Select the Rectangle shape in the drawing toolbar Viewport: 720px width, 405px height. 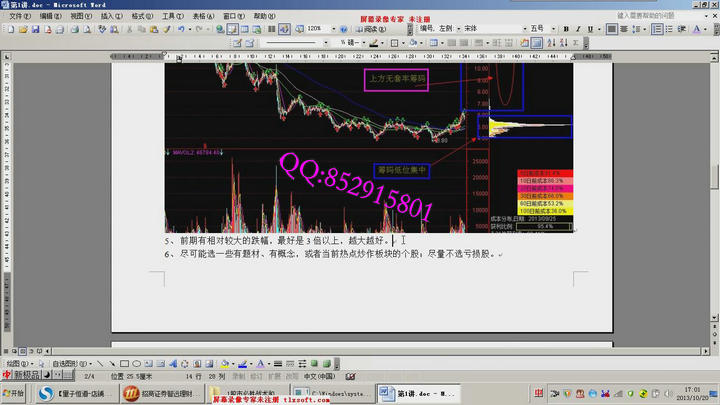coord(123,363)
